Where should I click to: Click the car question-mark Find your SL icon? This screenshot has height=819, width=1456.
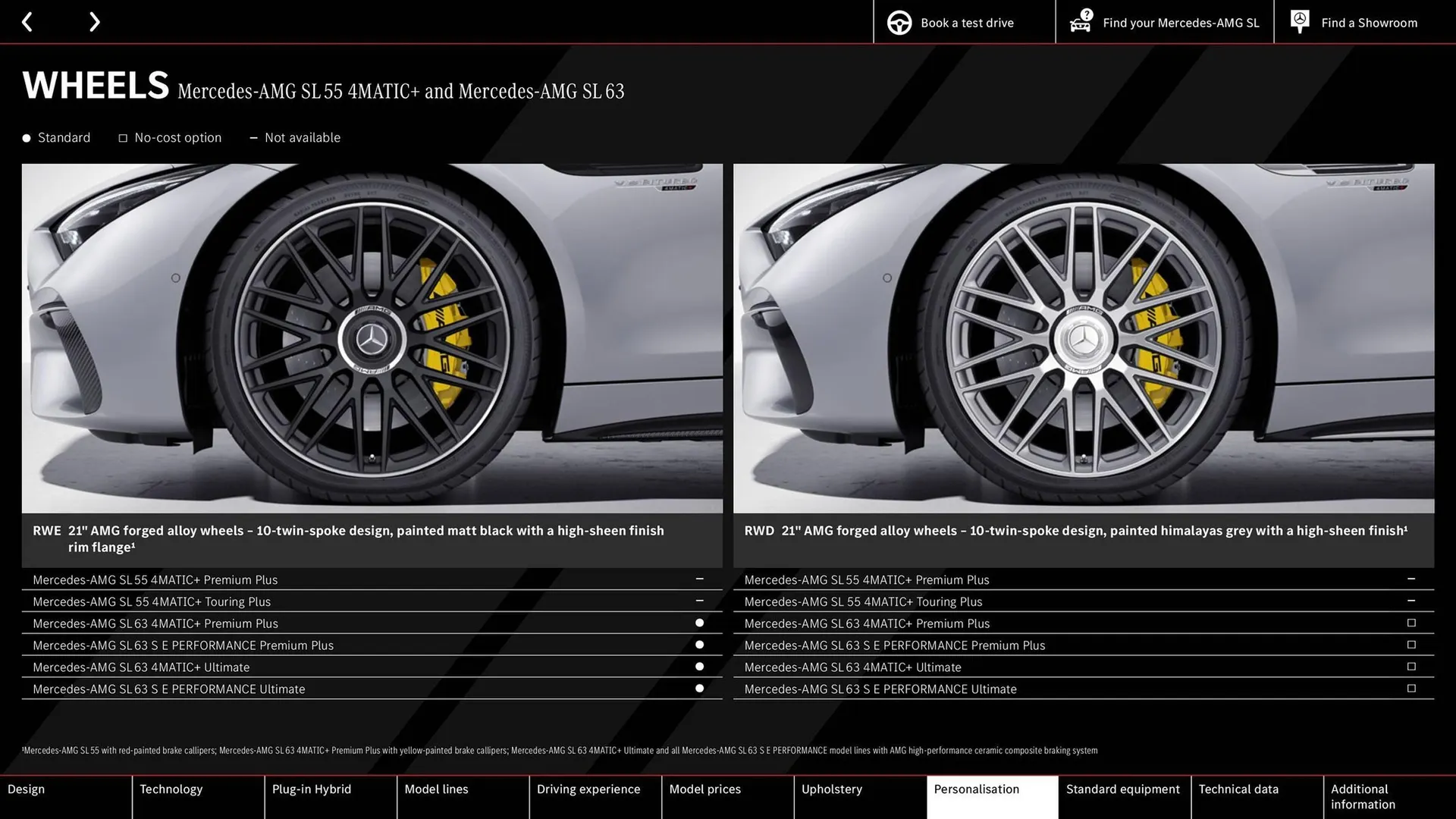click(1080, 22)
